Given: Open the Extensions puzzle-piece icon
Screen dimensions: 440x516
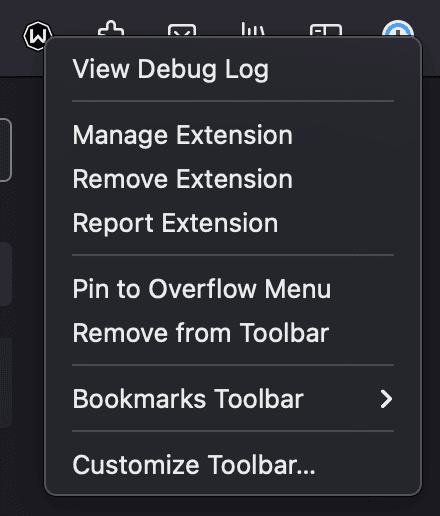Looking at the screenshot, I should click(x=111, y=28).
